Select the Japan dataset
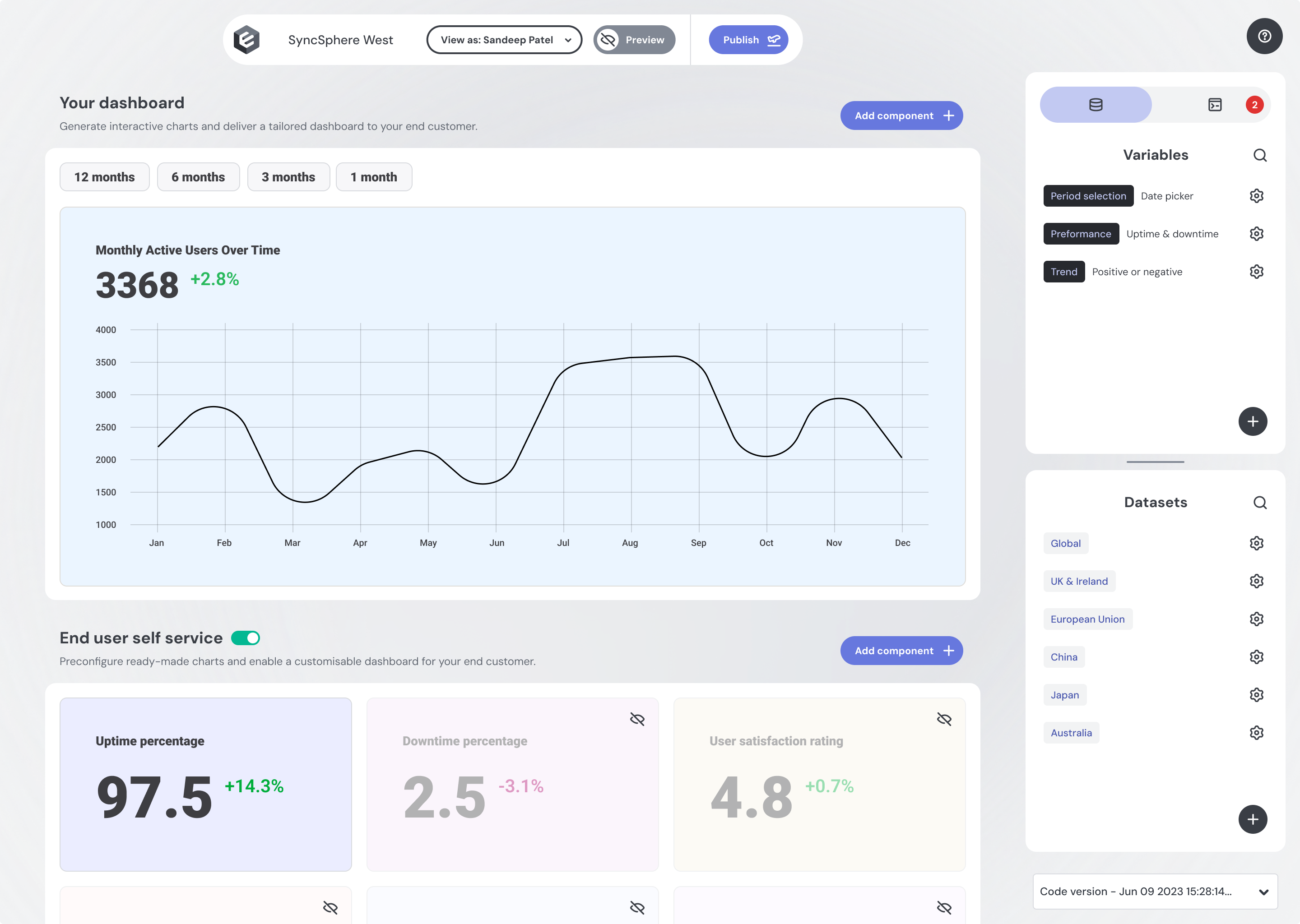Viewport: 1300px width, 924px height. coord(1065,695)
